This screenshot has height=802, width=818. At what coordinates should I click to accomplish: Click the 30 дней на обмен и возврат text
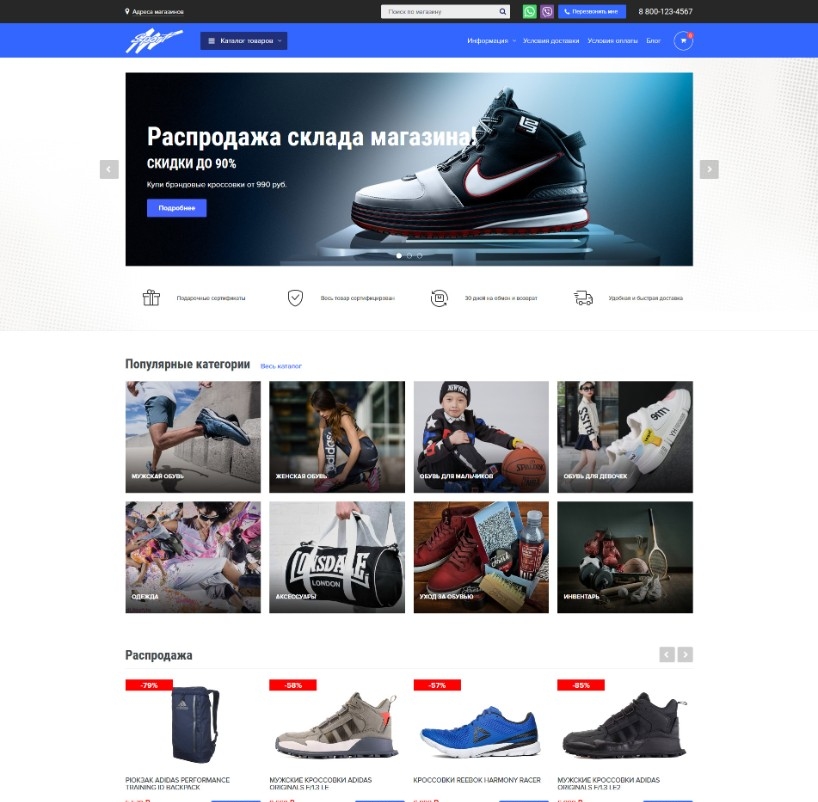[x=501, y=298]
